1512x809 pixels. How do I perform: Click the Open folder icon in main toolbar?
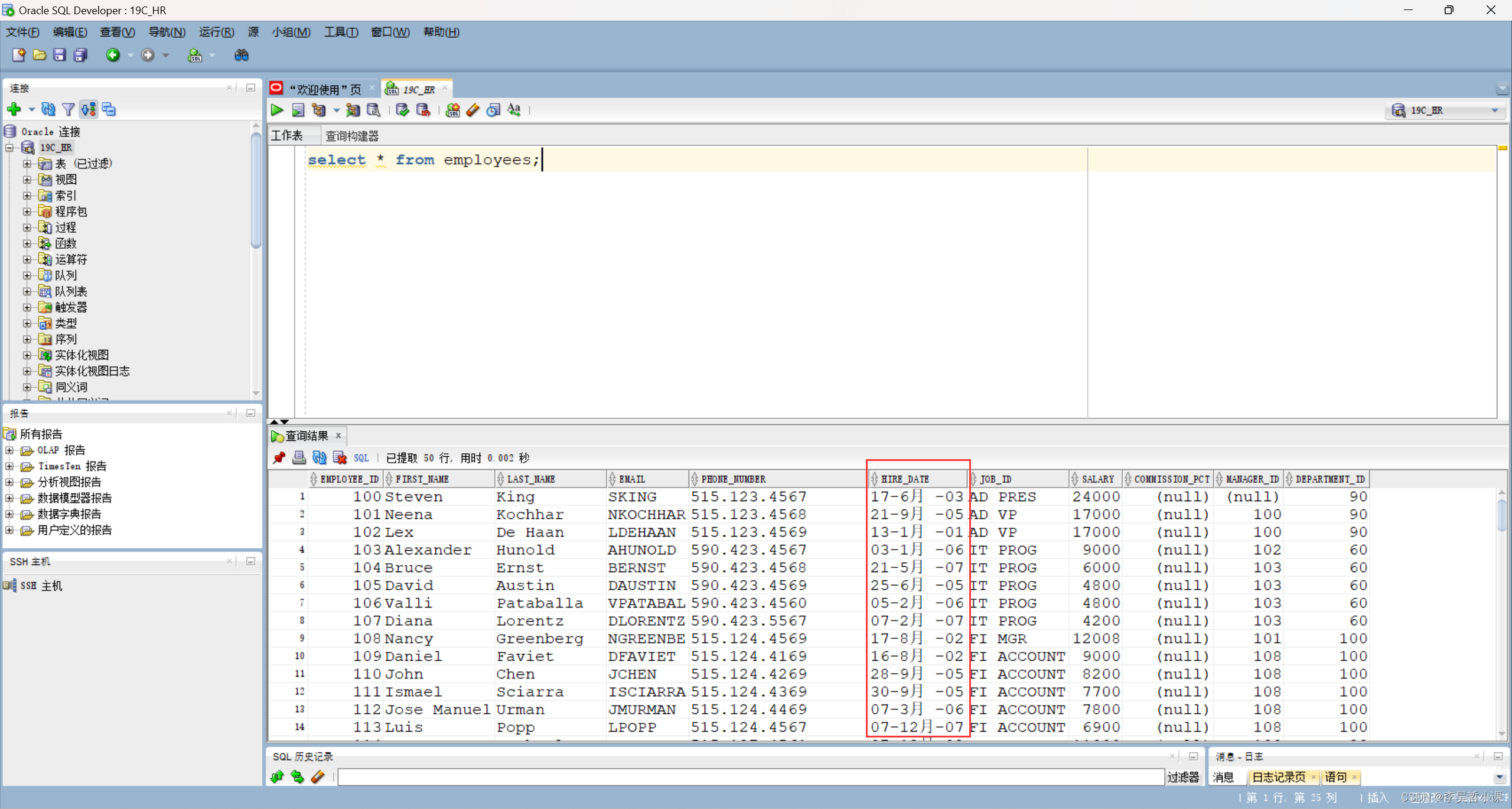[40, 55]
